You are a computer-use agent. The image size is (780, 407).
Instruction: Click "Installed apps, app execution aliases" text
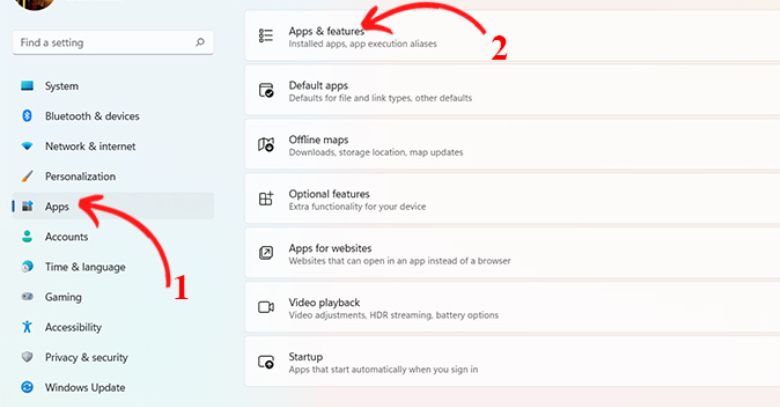[363, 44]
